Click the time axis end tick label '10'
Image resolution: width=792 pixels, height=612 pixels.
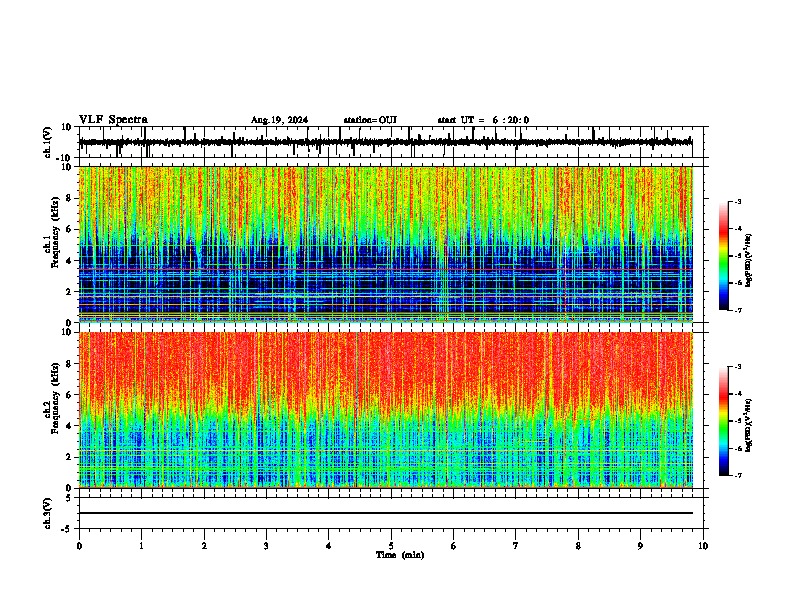coord(703,546)
